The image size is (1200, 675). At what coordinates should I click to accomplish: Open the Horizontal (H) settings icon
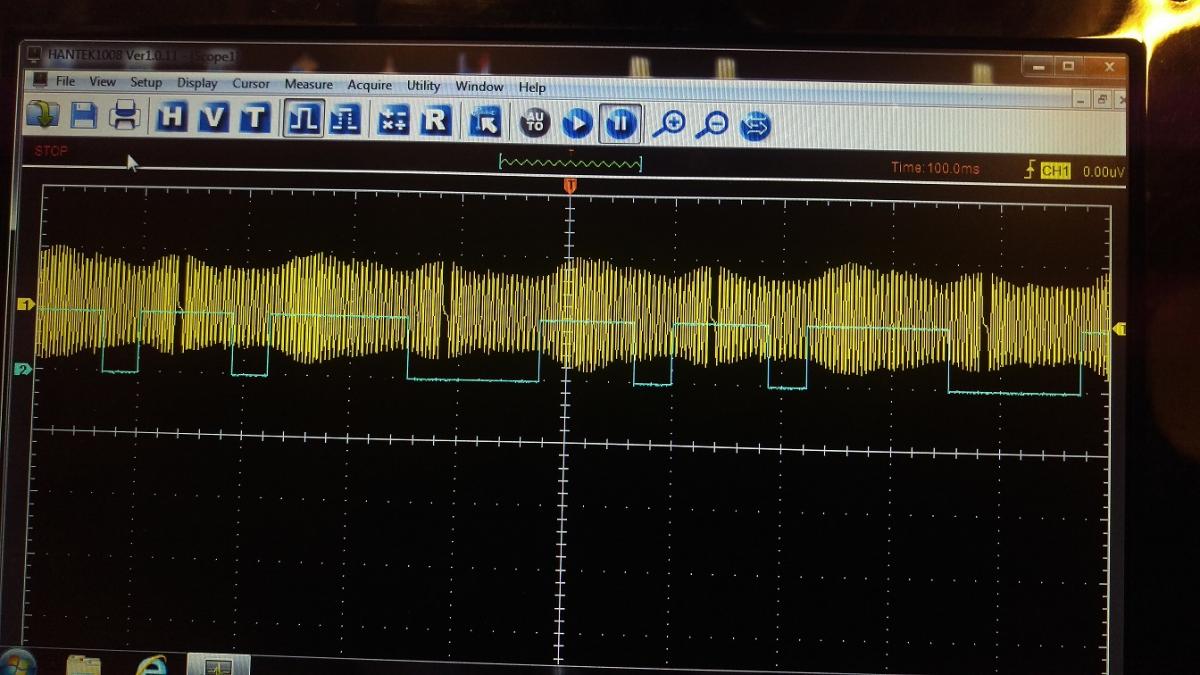click(172, 118)
